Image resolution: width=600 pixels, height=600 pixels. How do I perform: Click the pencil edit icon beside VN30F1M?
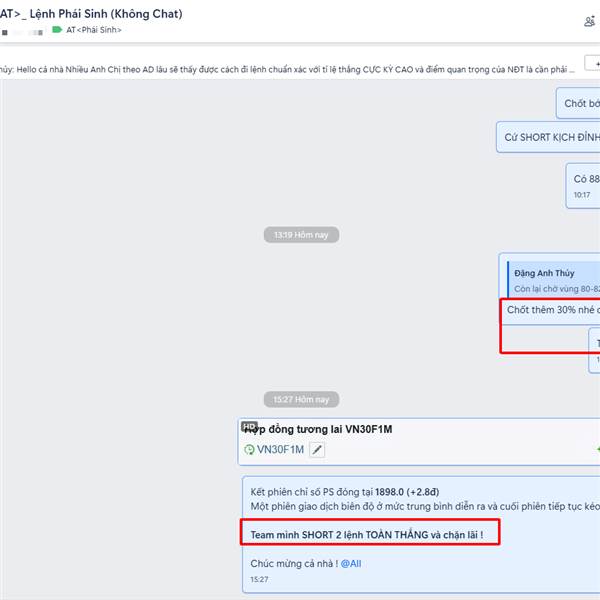(317, 450)
